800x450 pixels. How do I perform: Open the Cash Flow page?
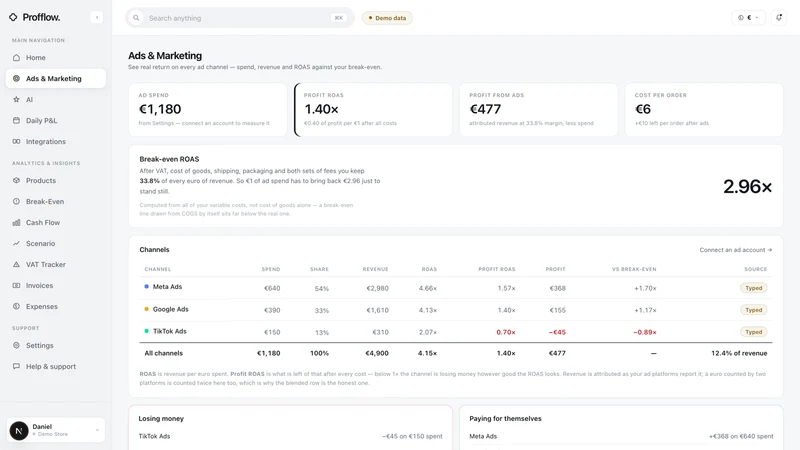[x=56, y=222]
